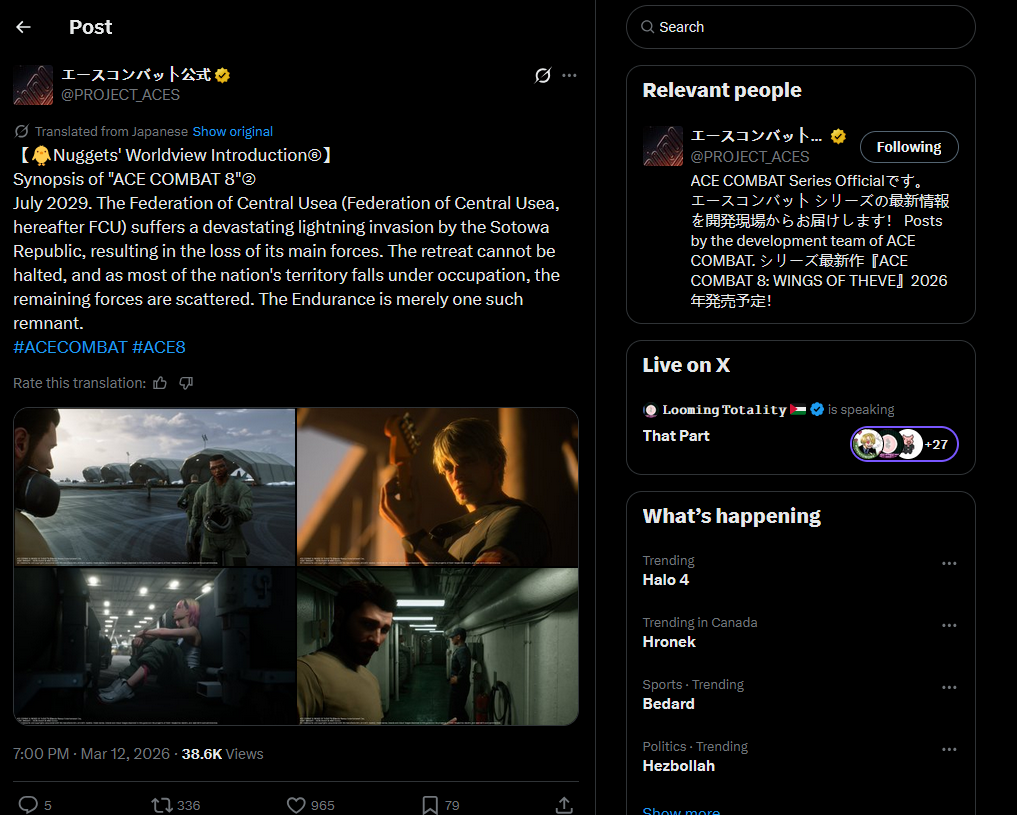
Task: Click the Live on X heading
Action: pyautogui.click(x=686, y=366)
